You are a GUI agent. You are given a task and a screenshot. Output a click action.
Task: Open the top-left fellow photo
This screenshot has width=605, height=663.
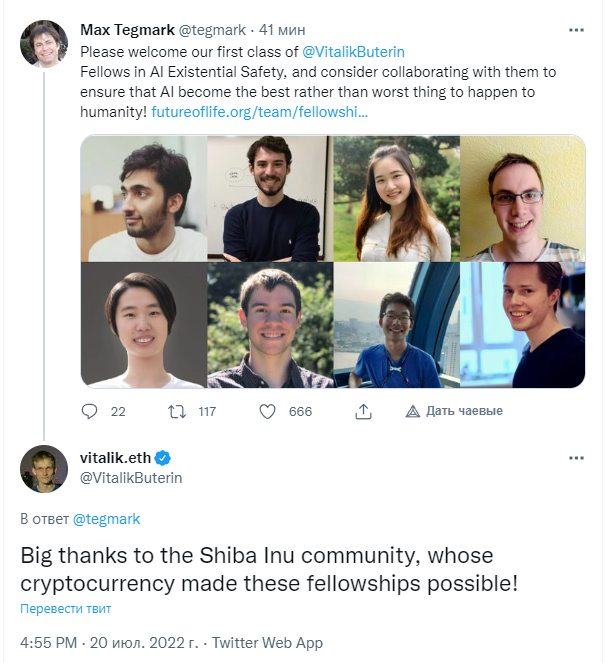tap(144, 198)
